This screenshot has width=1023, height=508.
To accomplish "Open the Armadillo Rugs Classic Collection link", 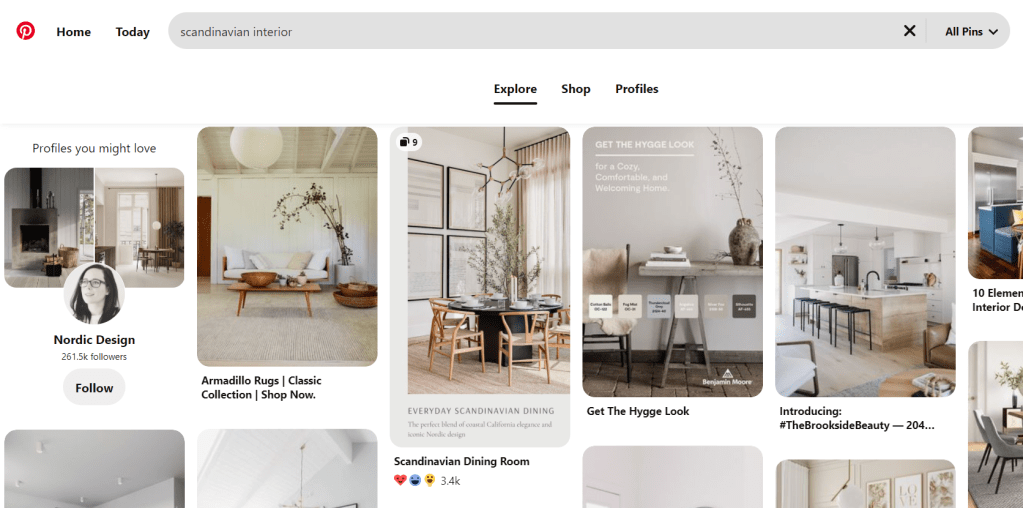I will tap(261, 387).
